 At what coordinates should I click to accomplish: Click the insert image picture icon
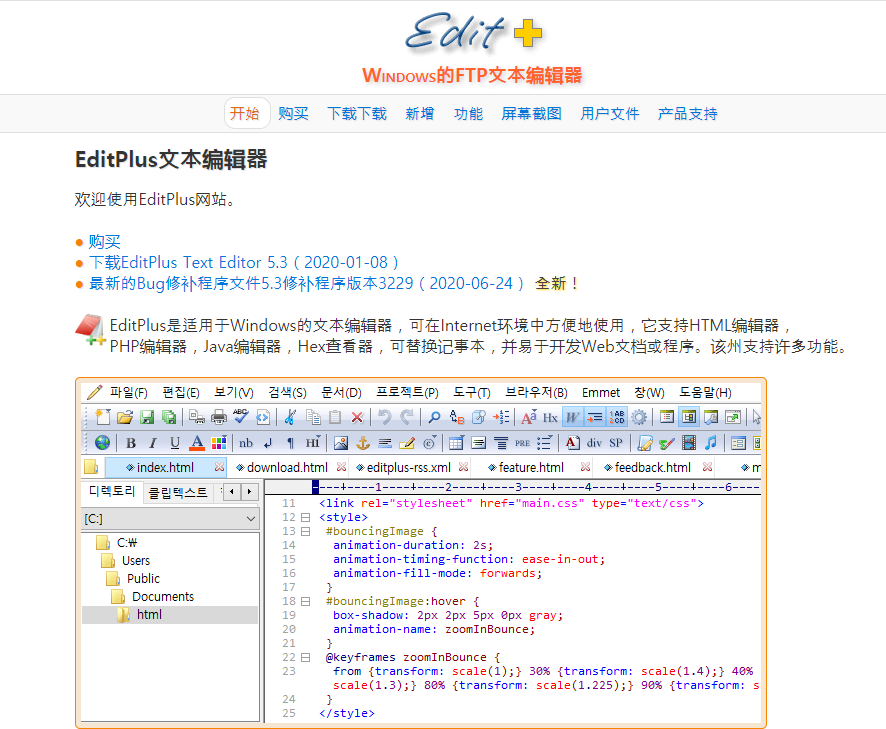341,442
